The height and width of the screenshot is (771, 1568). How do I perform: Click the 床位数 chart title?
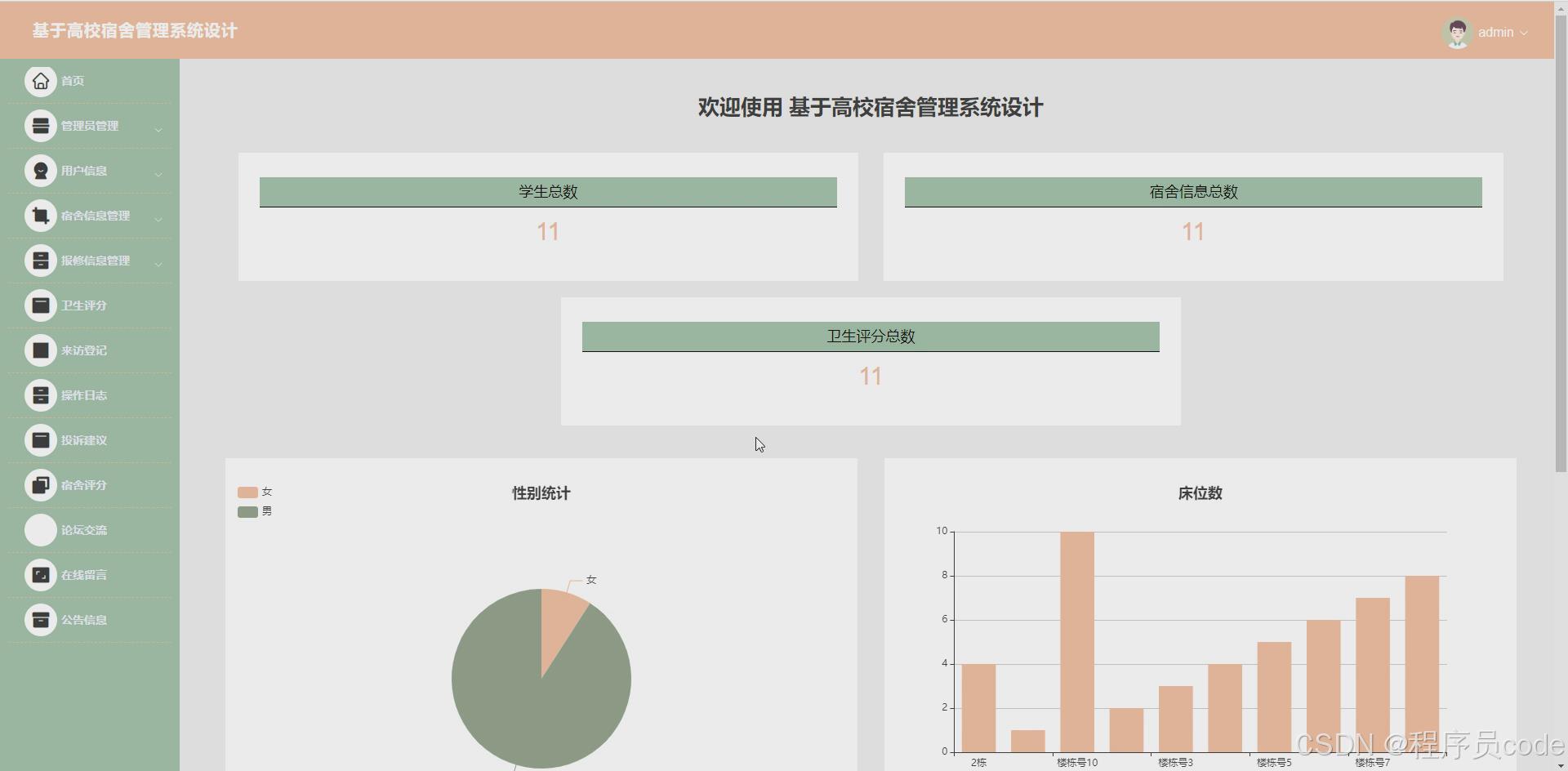1200,493
